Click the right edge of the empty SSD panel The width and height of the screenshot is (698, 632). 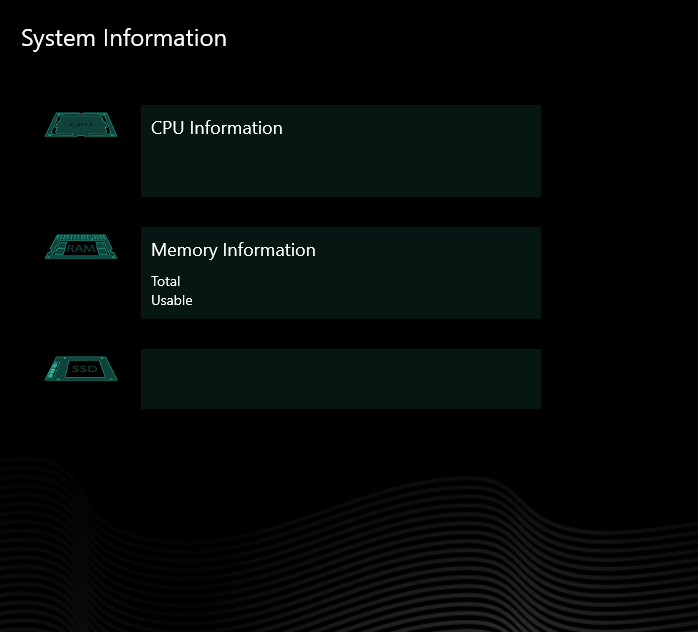click(x=534, y=379)
